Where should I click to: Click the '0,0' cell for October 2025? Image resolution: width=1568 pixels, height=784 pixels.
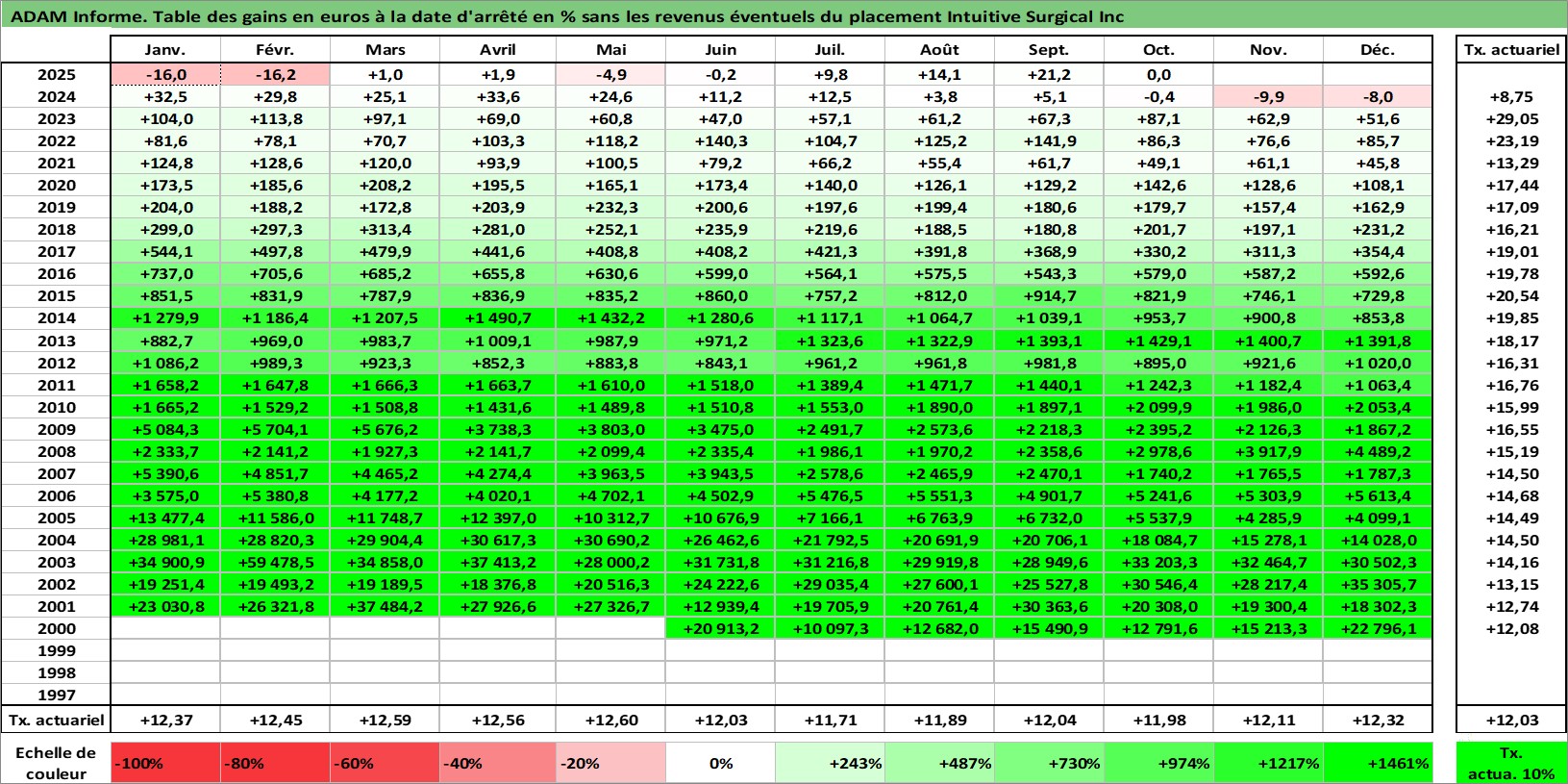[x=1158, y=75]
